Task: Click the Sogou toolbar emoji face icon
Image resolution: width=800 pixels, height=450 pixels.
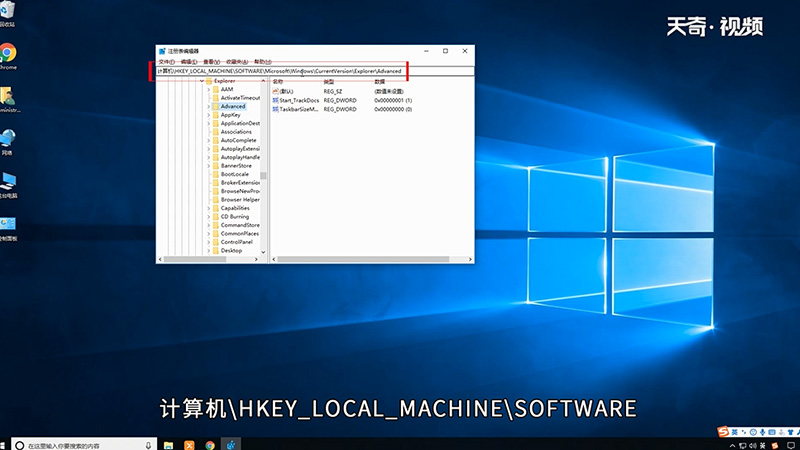Action: click(753, 432)
